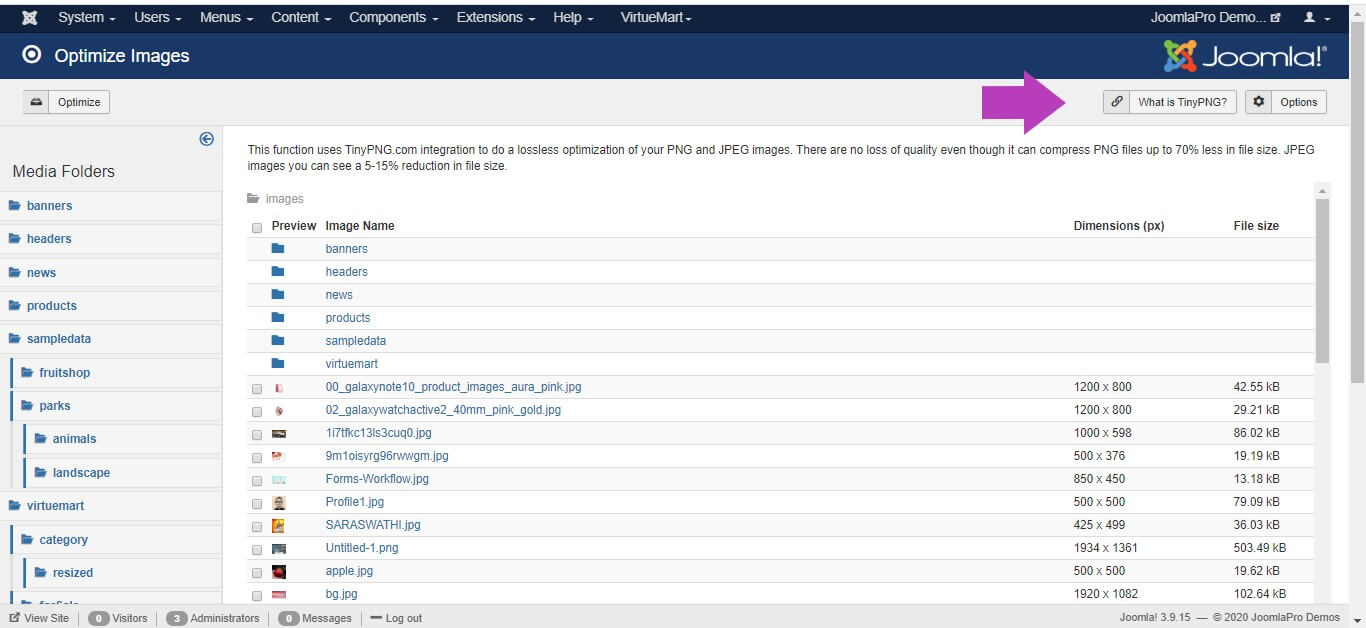Open the Components menu

[391, 18]
